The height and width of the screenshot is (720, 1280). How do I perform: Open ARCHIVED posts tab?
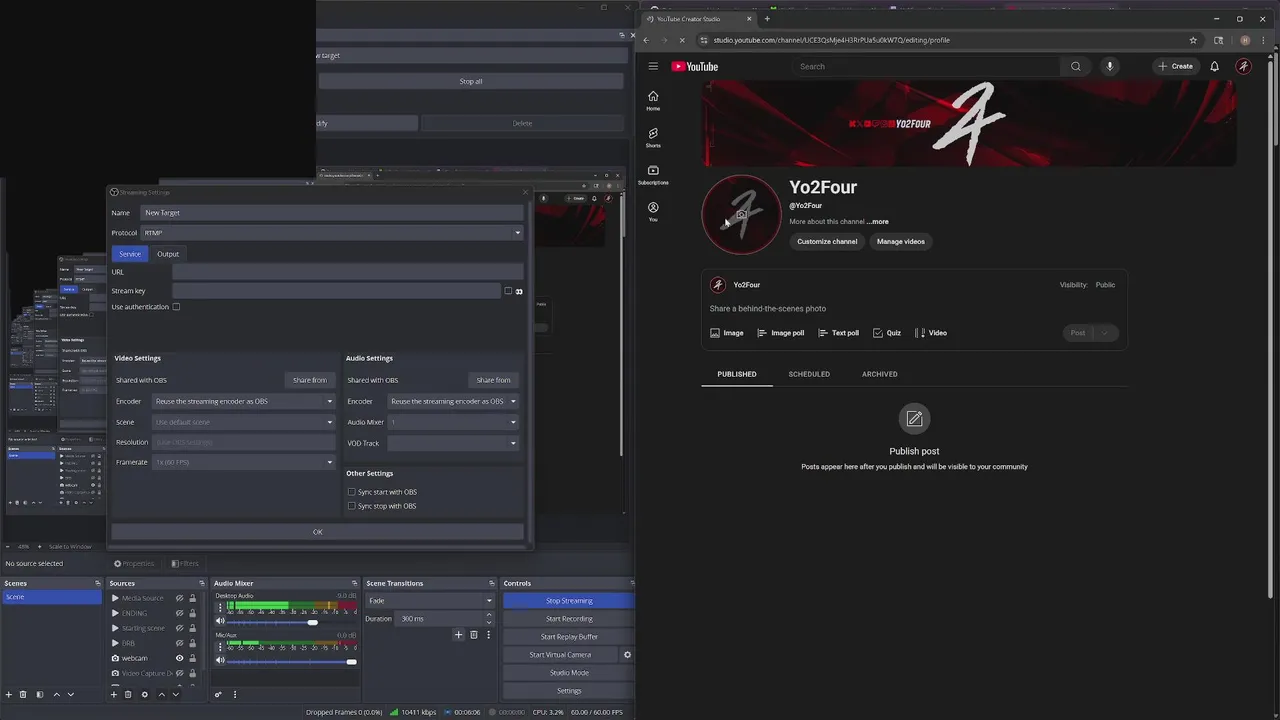[880, 374]
